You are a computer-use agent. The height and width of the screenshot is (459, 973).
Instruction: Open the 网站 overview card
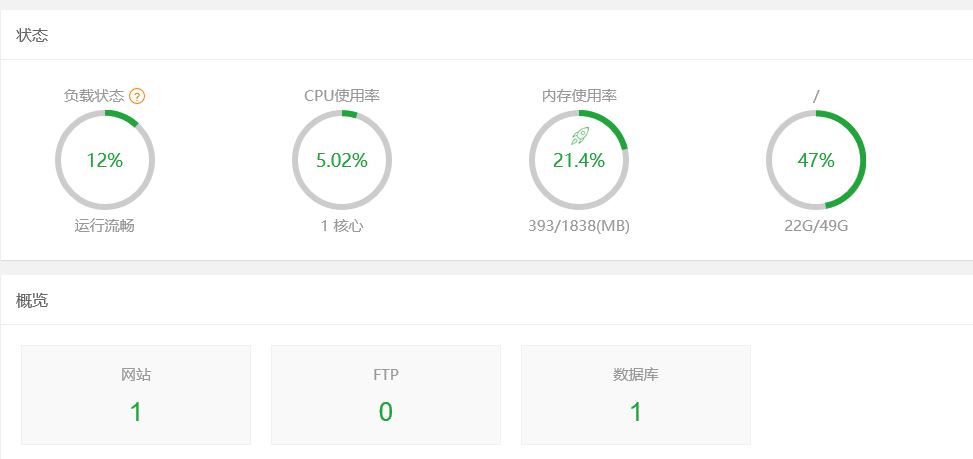[x=136, y=395]
